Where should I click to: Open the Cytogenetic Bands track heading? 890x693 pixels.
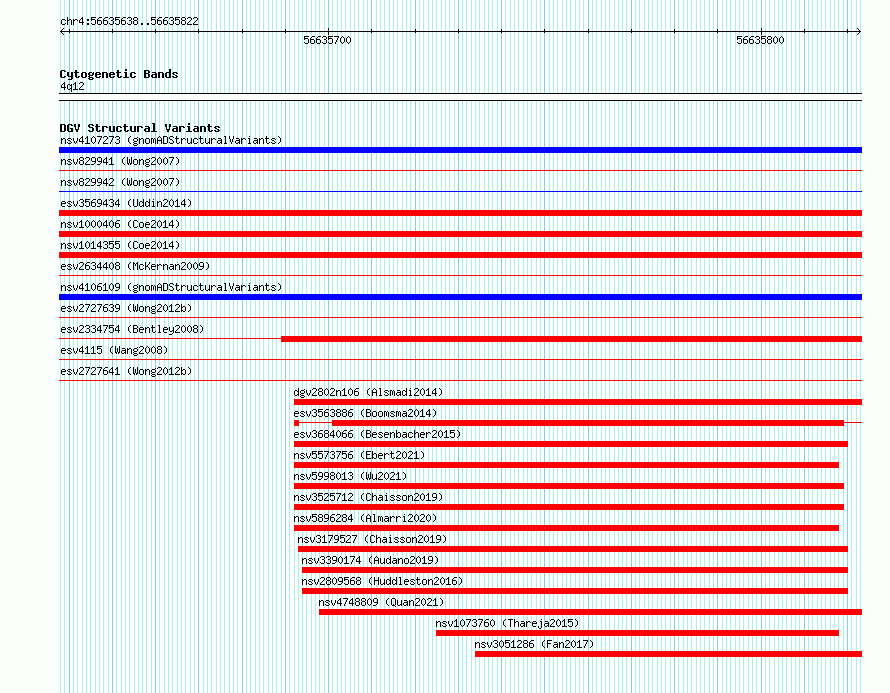point(119,74)
